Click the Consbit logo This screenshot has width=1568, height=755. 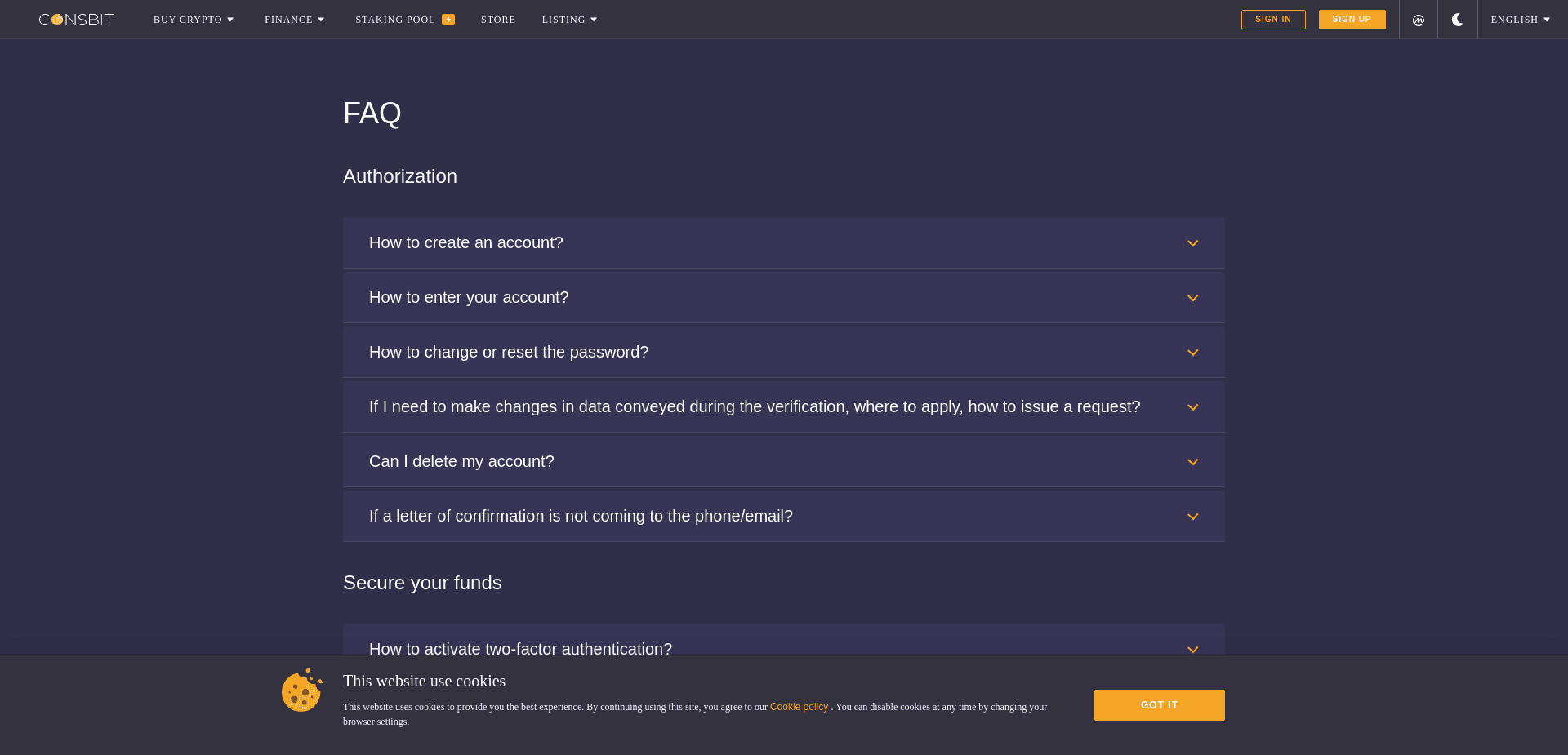click(x=76, y=19)
